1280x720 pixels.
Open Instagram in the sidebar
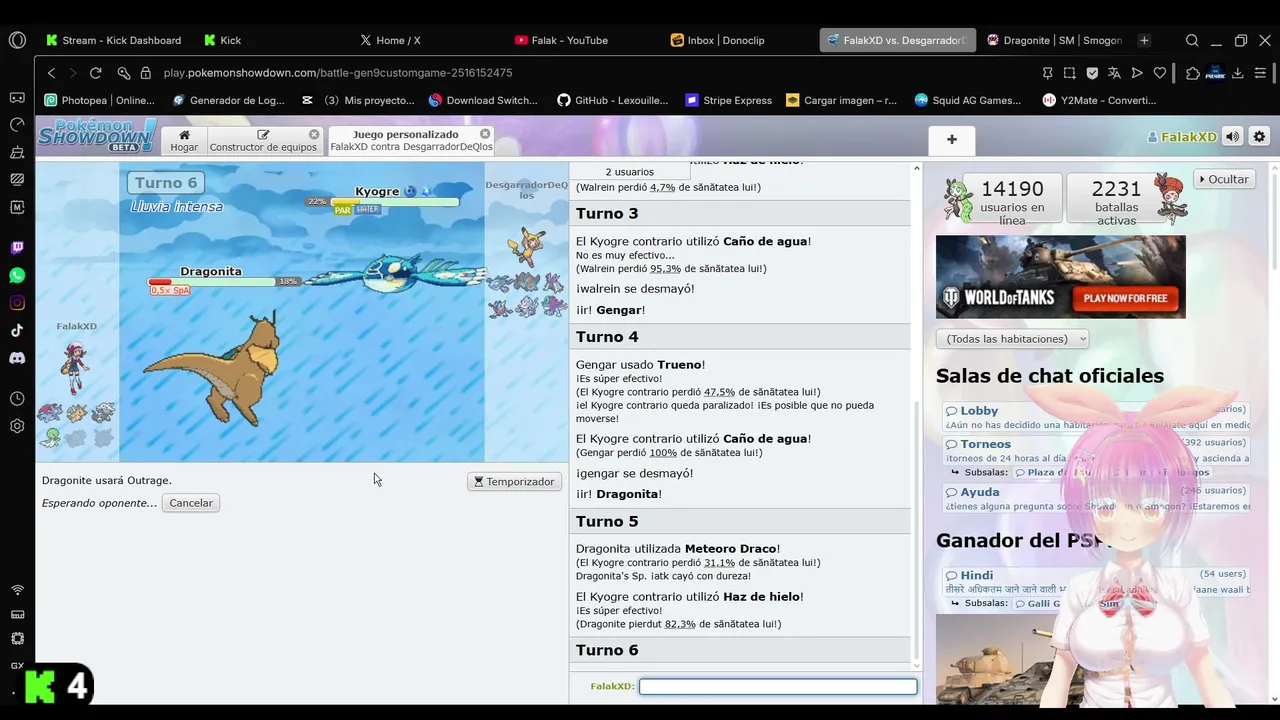[17, 303]
